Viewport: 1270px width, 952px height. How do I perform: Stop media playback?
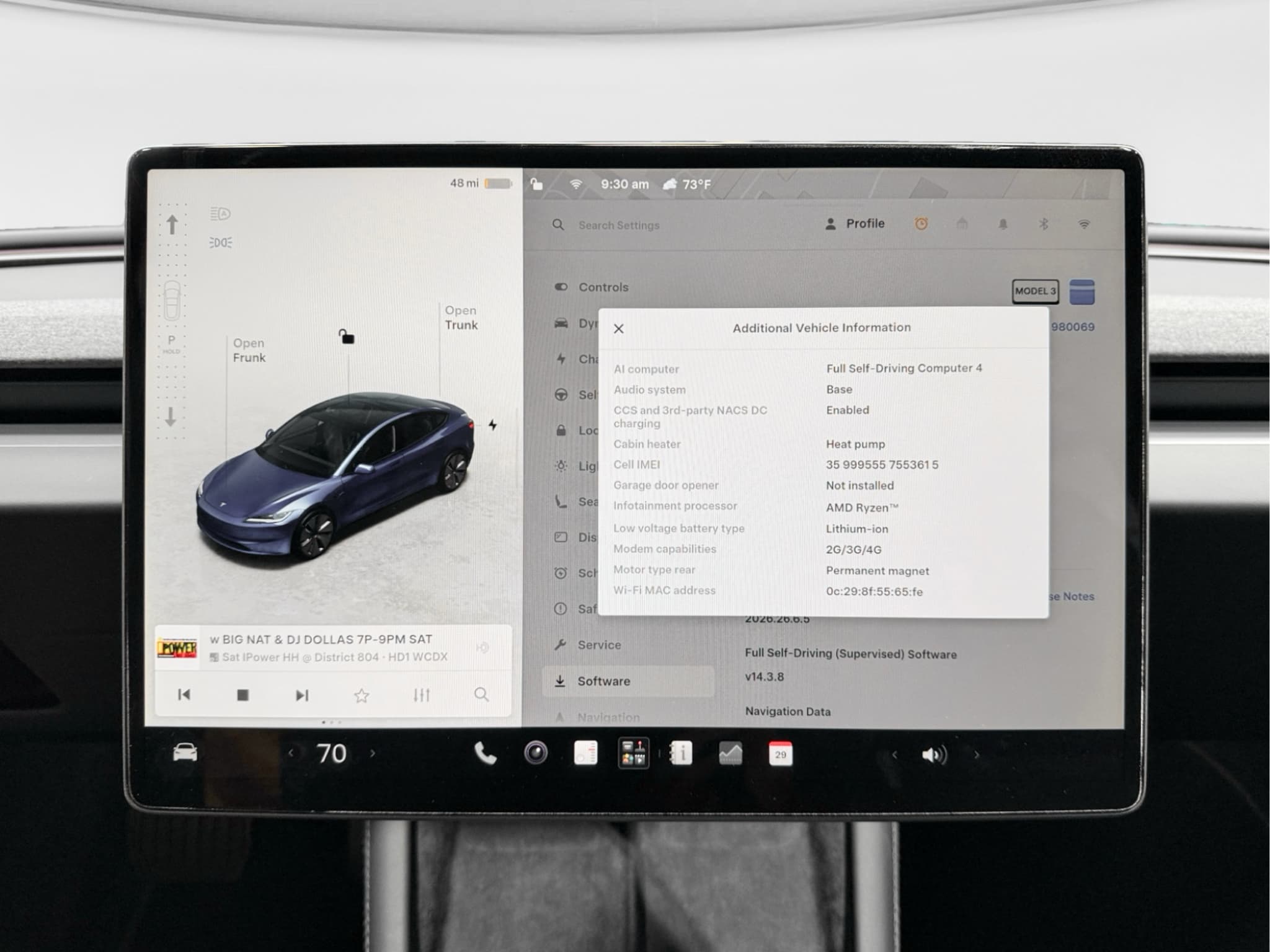click(x=243, y=695)
